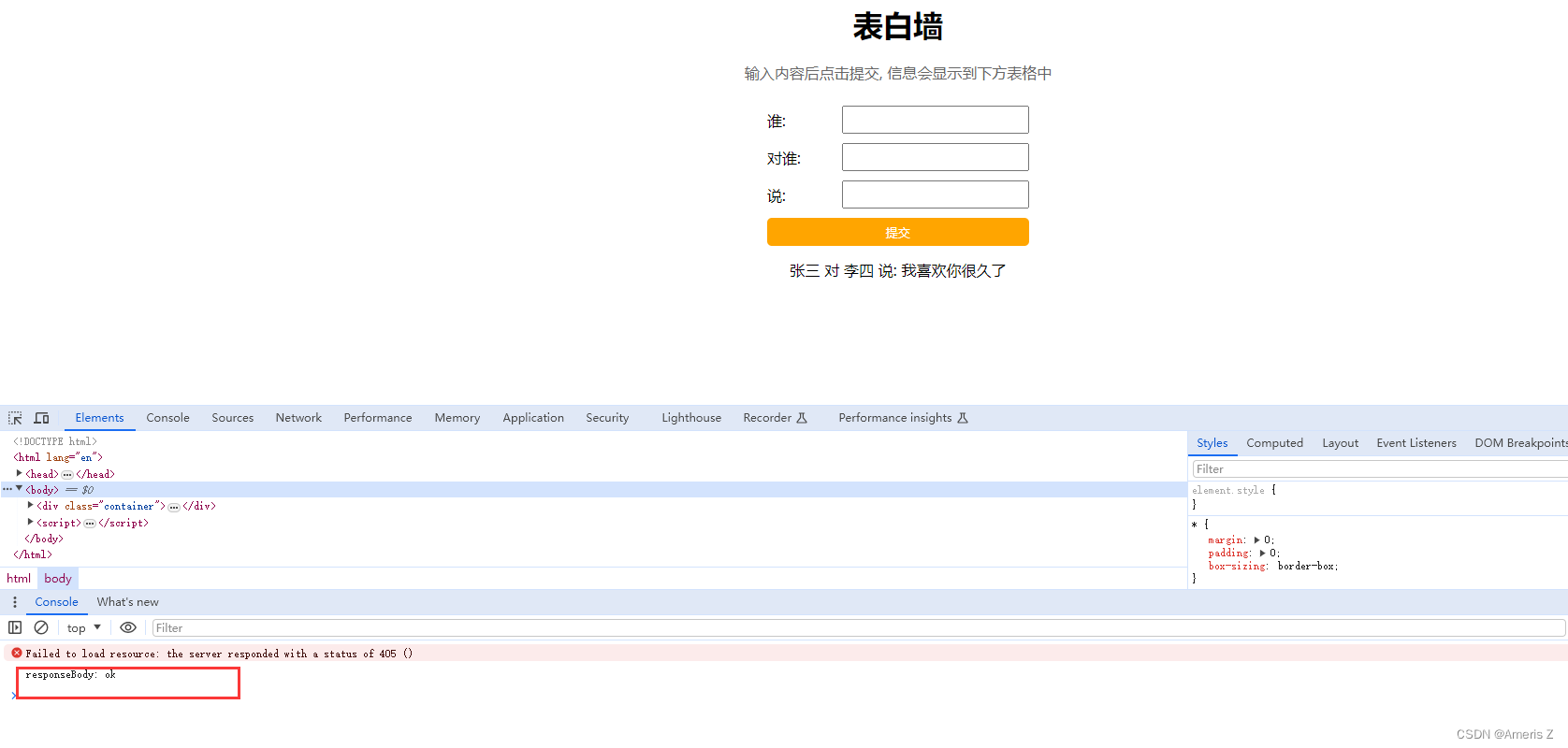The width and height of the screenshot is (1568, 748).
Task: Select html in the breadcrumb bar
Action: pos(19,579)
